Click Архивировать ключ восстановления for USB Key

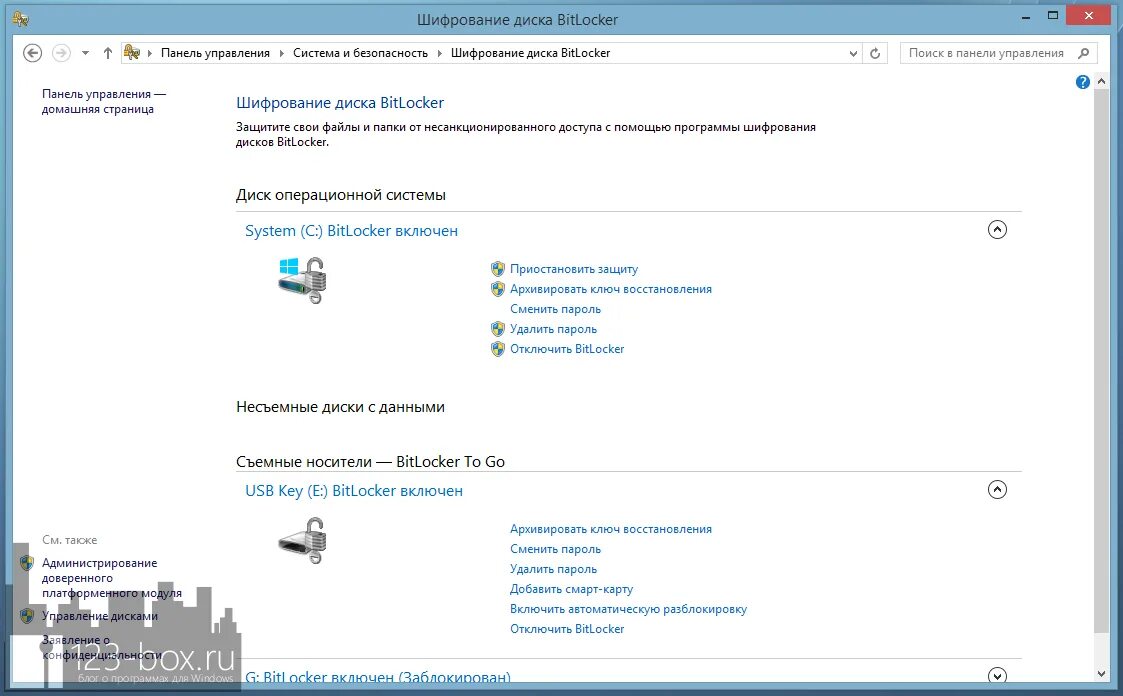click(x=611, y=529)
